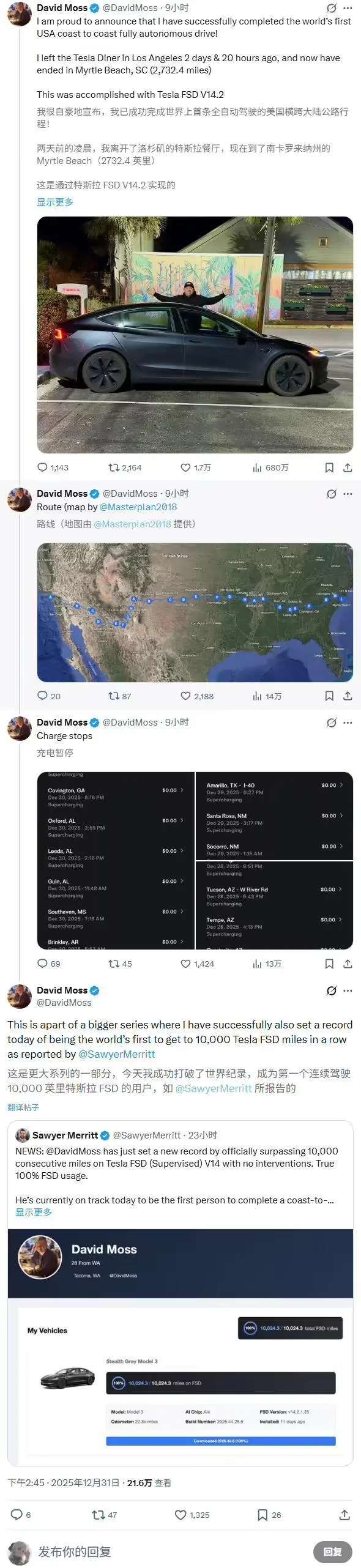
Task: Click the 发布你的回复 reply input field
Action: click(75, 1551)
